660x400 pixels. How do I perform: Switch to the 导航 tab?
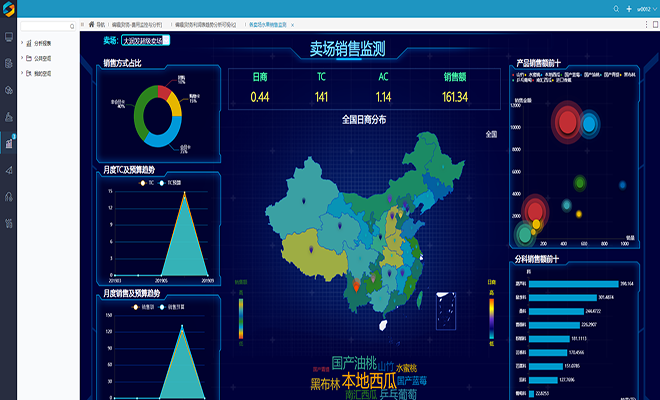100,22
